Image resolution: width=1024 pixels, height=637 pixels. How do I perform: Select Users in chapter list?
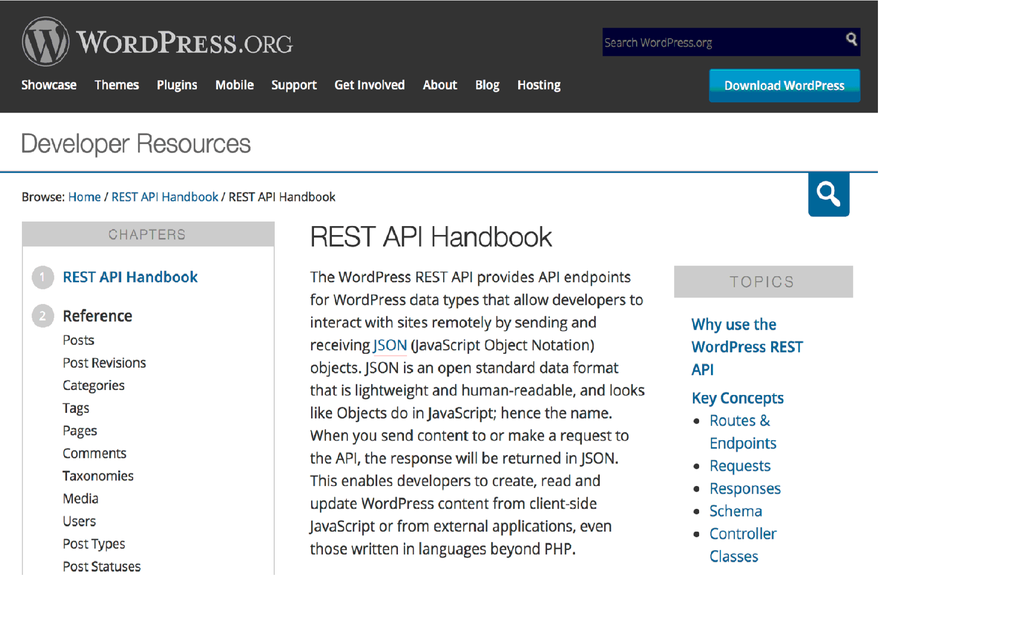point(79,521)
